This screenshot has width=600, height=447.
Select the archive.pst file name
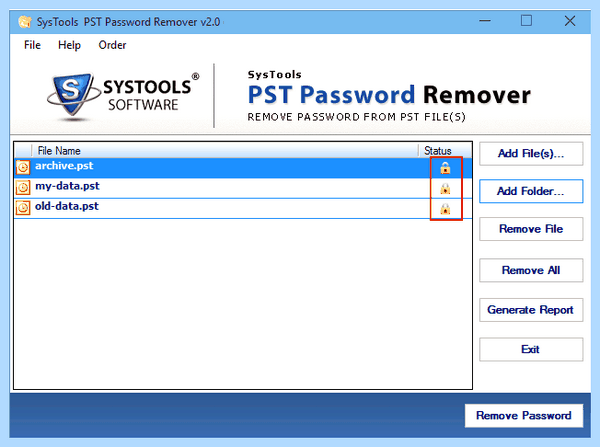coord(64,166)
